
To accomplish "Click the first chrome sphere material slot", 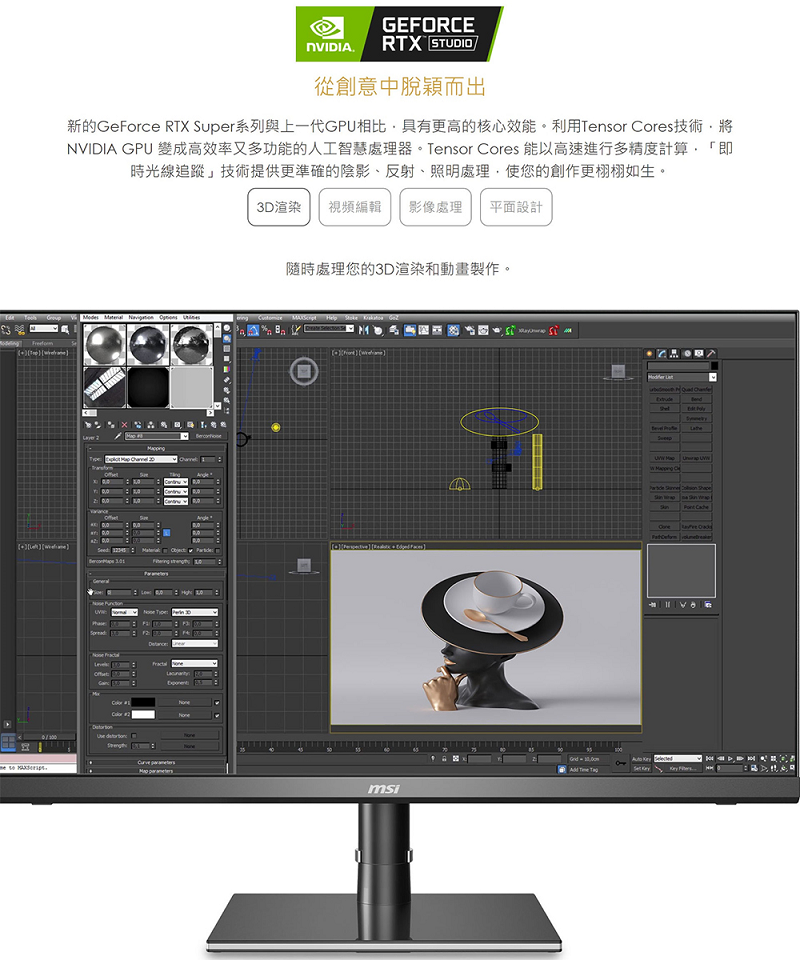I will click(x=105, y=345).
